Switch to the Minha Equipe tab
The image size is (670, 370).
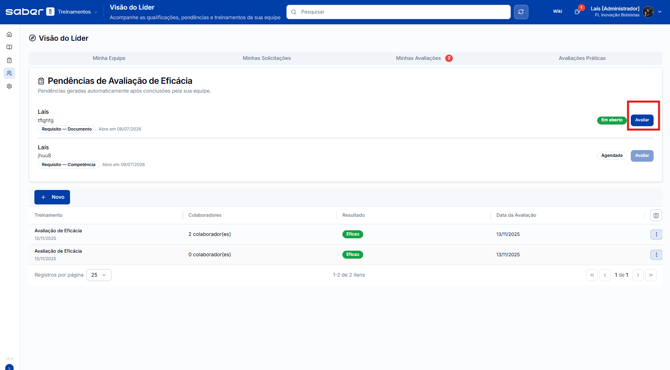coord(109,58)
